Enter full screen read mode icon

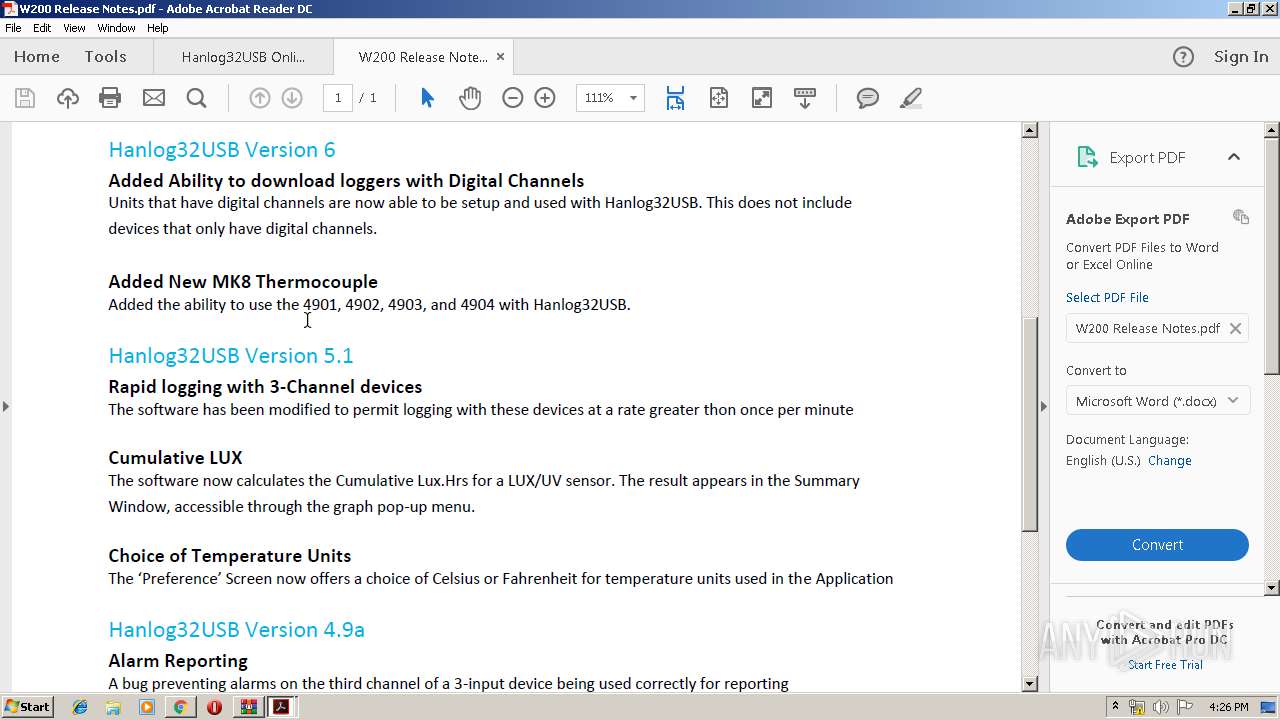762,98
